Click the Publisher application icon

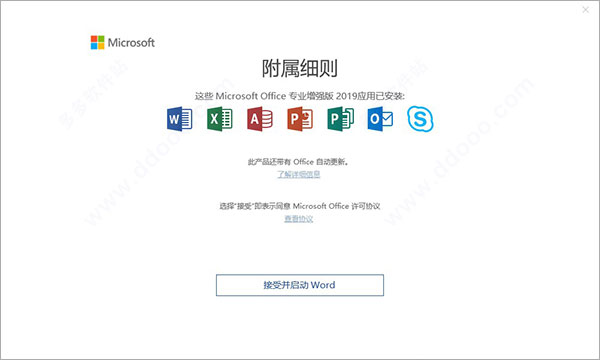[340, 119]
